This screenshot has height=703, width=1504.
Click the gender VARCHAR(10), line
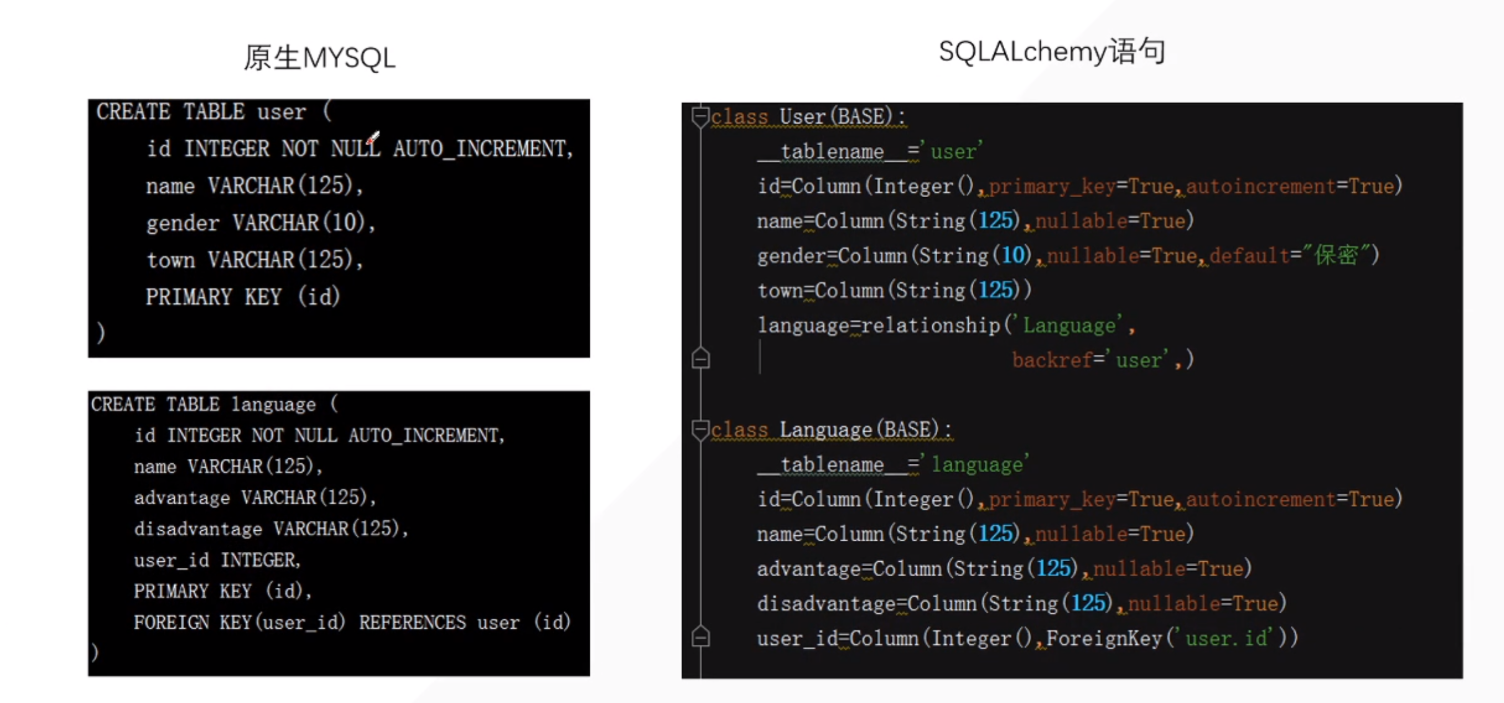(261, 223)
